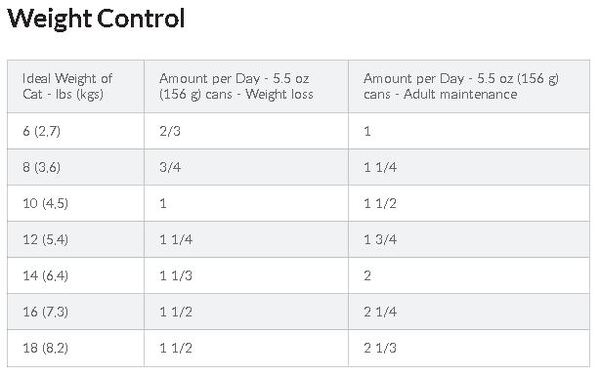Click the 2/3 weight loss value

(170, 131)
